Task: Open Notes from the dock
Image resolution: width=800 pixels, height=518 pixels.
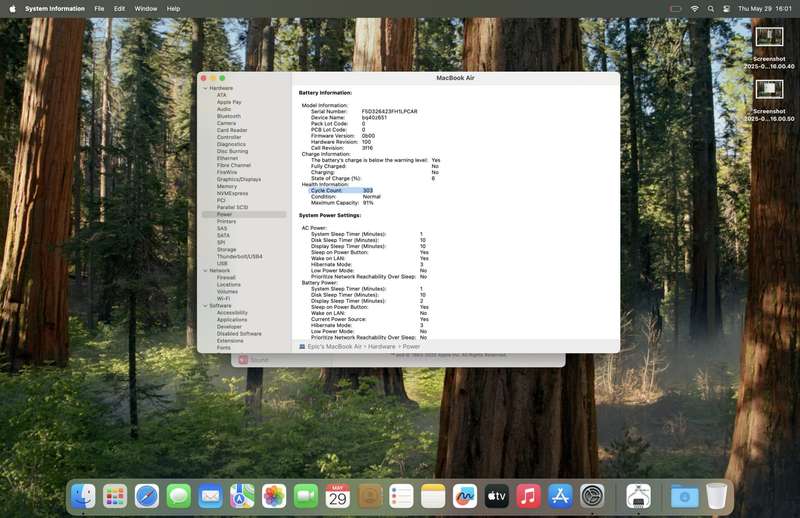Action: coord(433,496)
